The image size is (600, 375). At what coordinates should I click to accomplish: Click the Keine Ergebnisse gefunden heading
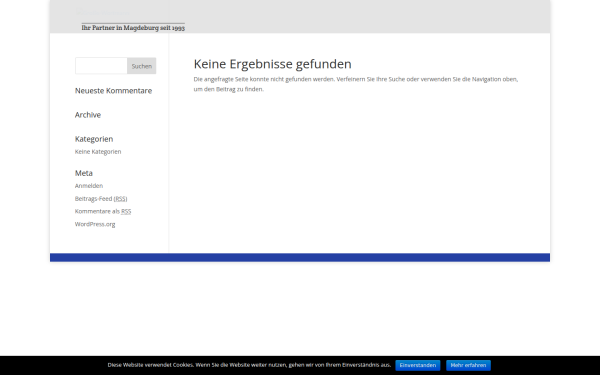point(272,64)
